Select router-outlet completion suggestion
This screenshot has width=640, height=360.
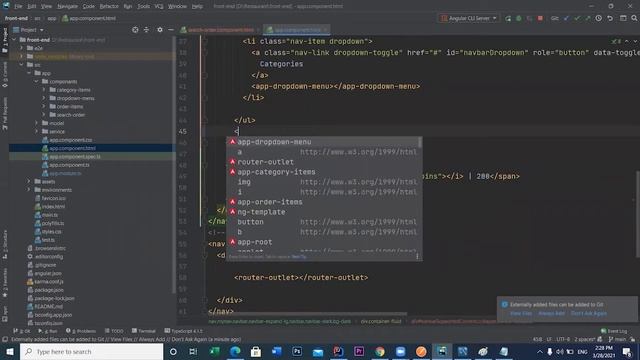pyautogui.click(x=322, y=162)
